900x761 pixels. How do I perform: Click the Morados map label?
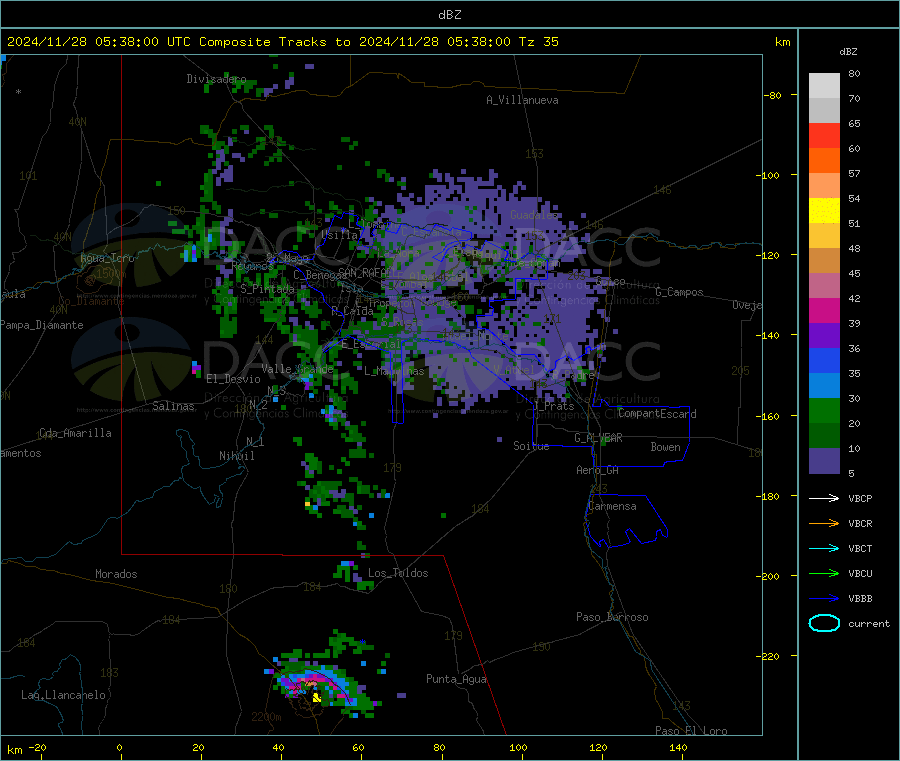116,574
